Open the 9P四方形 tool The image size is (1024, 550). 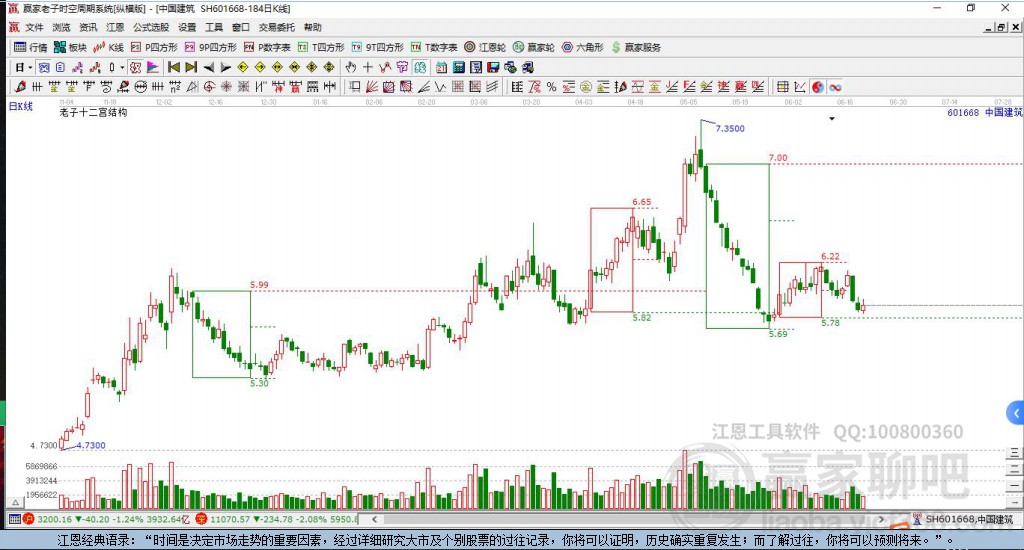pos(211,47)
